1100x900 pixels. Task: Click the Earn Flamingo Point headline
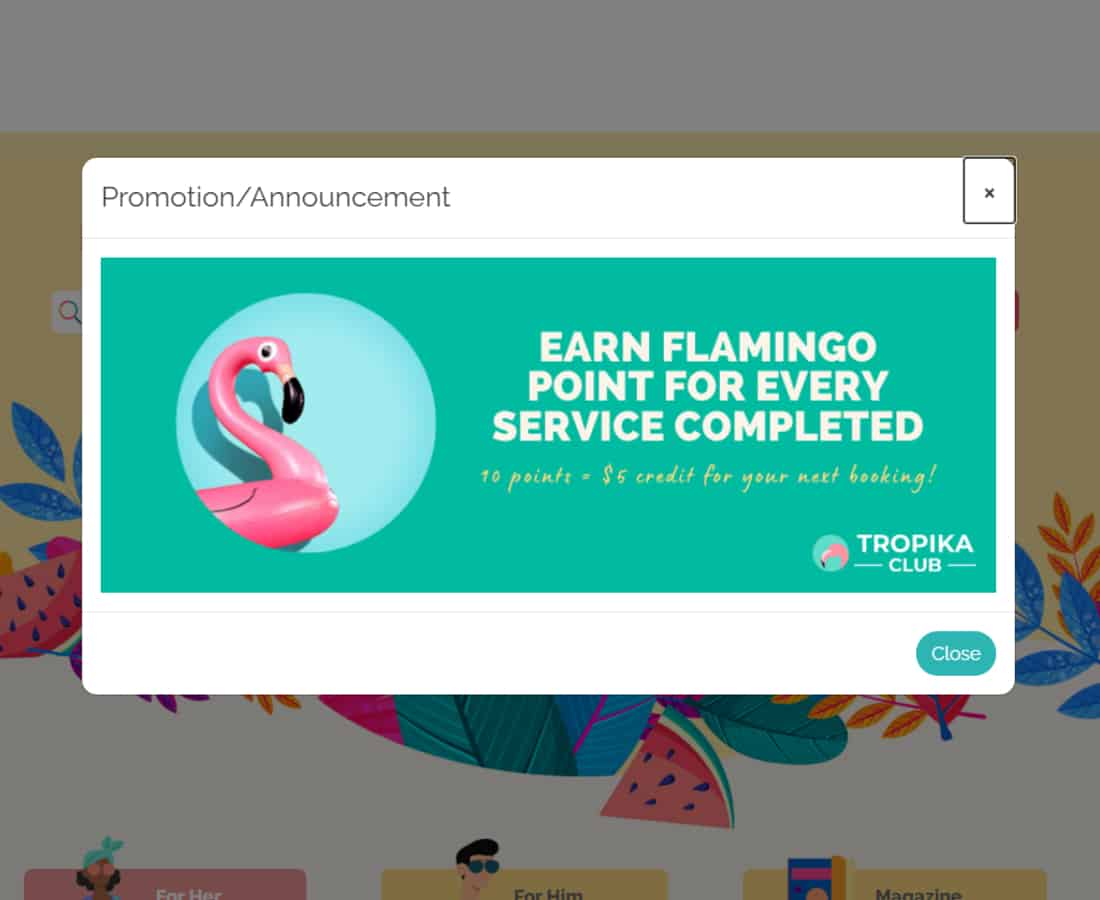click(707, 387)
